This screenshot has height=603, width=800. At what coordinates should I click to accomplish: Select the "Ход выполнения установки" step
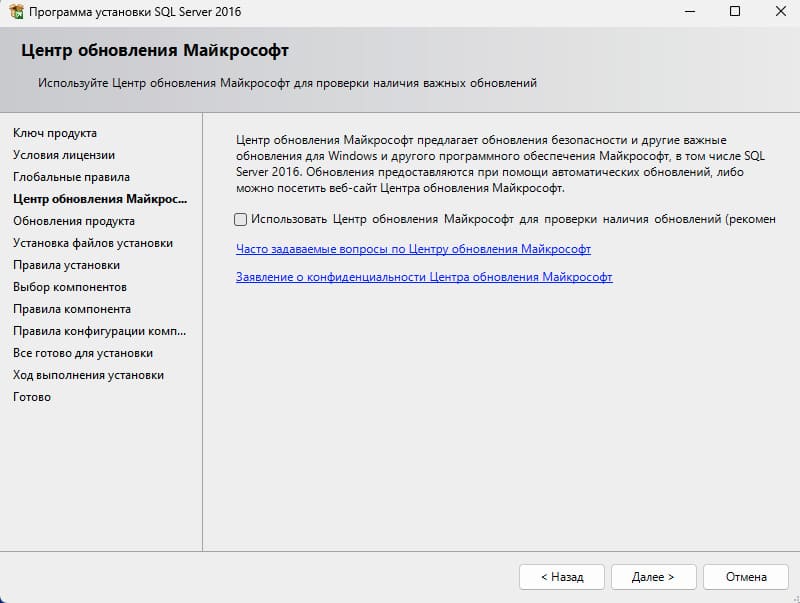(x=88, y=374)
